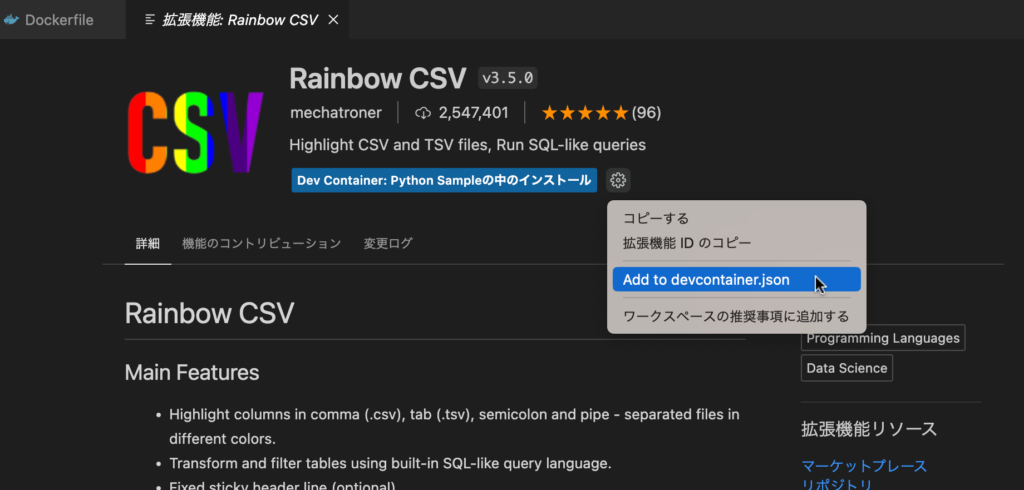Image resolution: width=1024 pixels, height=490 pixels.
Task: Switch to the 変更ログ changelog tab
Action: click(x=388, y=243)
